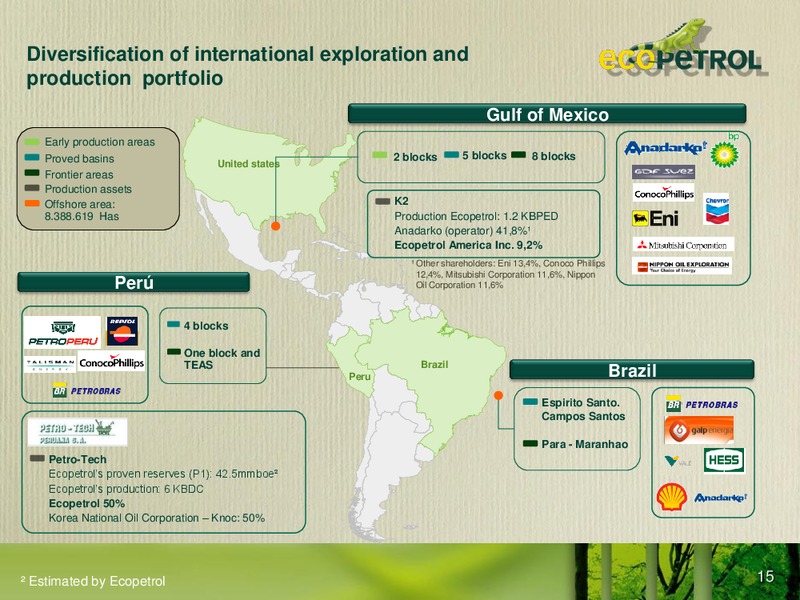
Task: Click the Anadarko logo in Gulf of Mexico box
Action: point(665,148)
